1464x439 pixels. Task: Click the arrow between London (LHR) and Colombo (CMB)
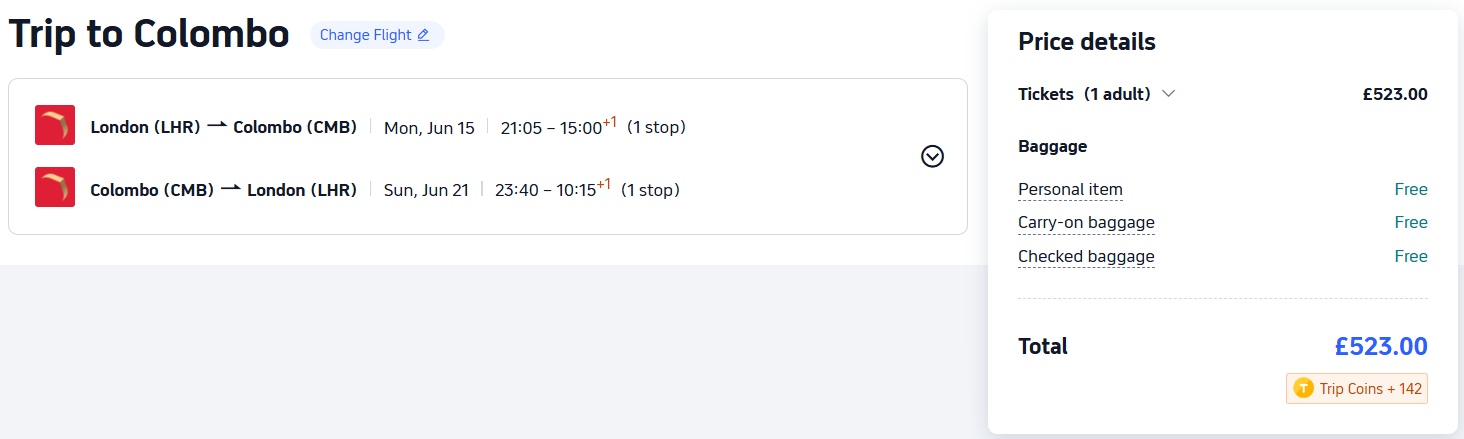217,127
